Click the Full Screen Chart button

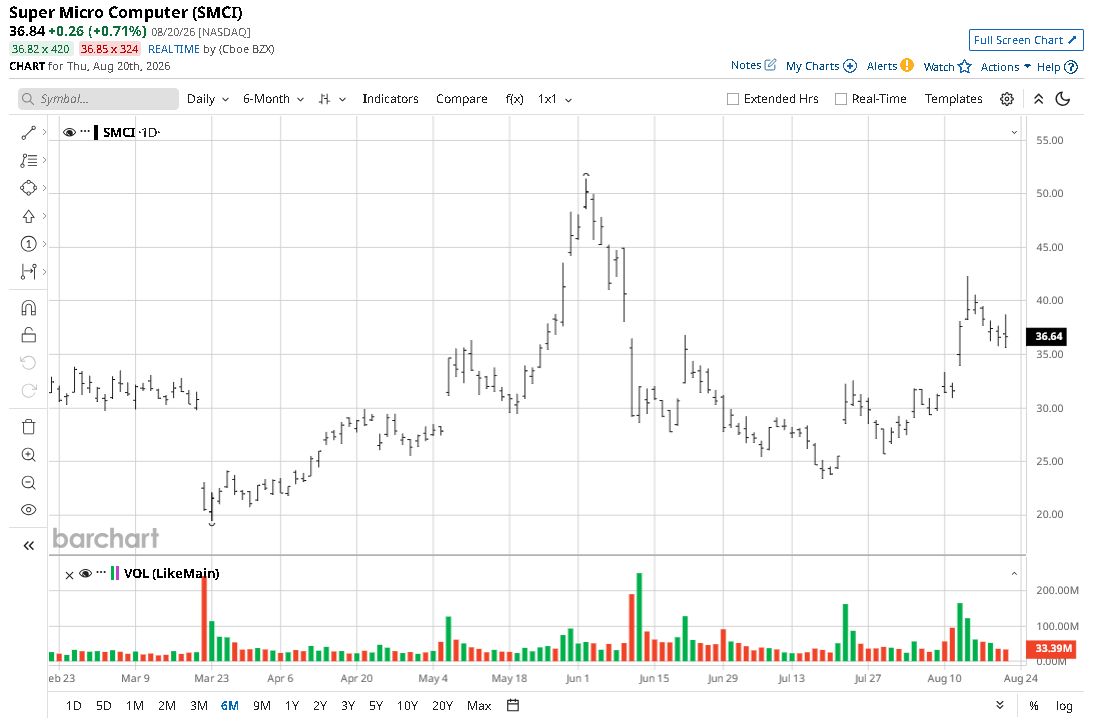1026,40
